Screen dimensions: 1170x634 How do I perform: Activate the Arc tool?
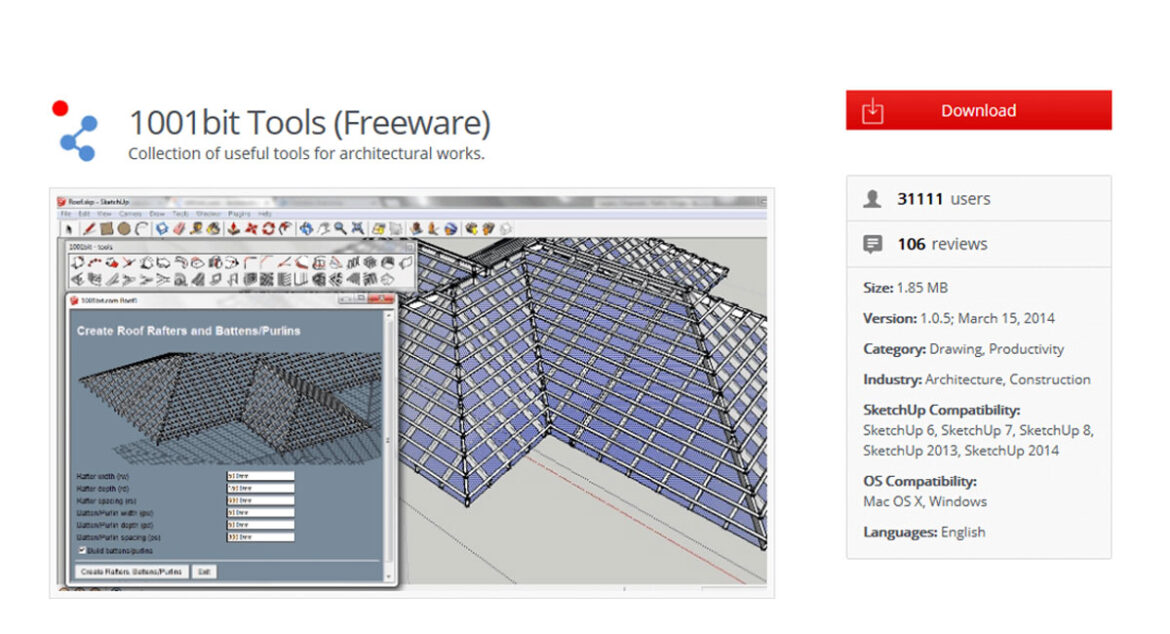[142, 229]
